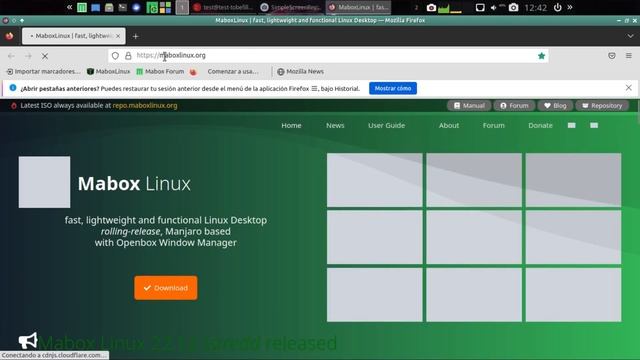
Task: Click the Blog button with heart
Action: pos(555,106)
